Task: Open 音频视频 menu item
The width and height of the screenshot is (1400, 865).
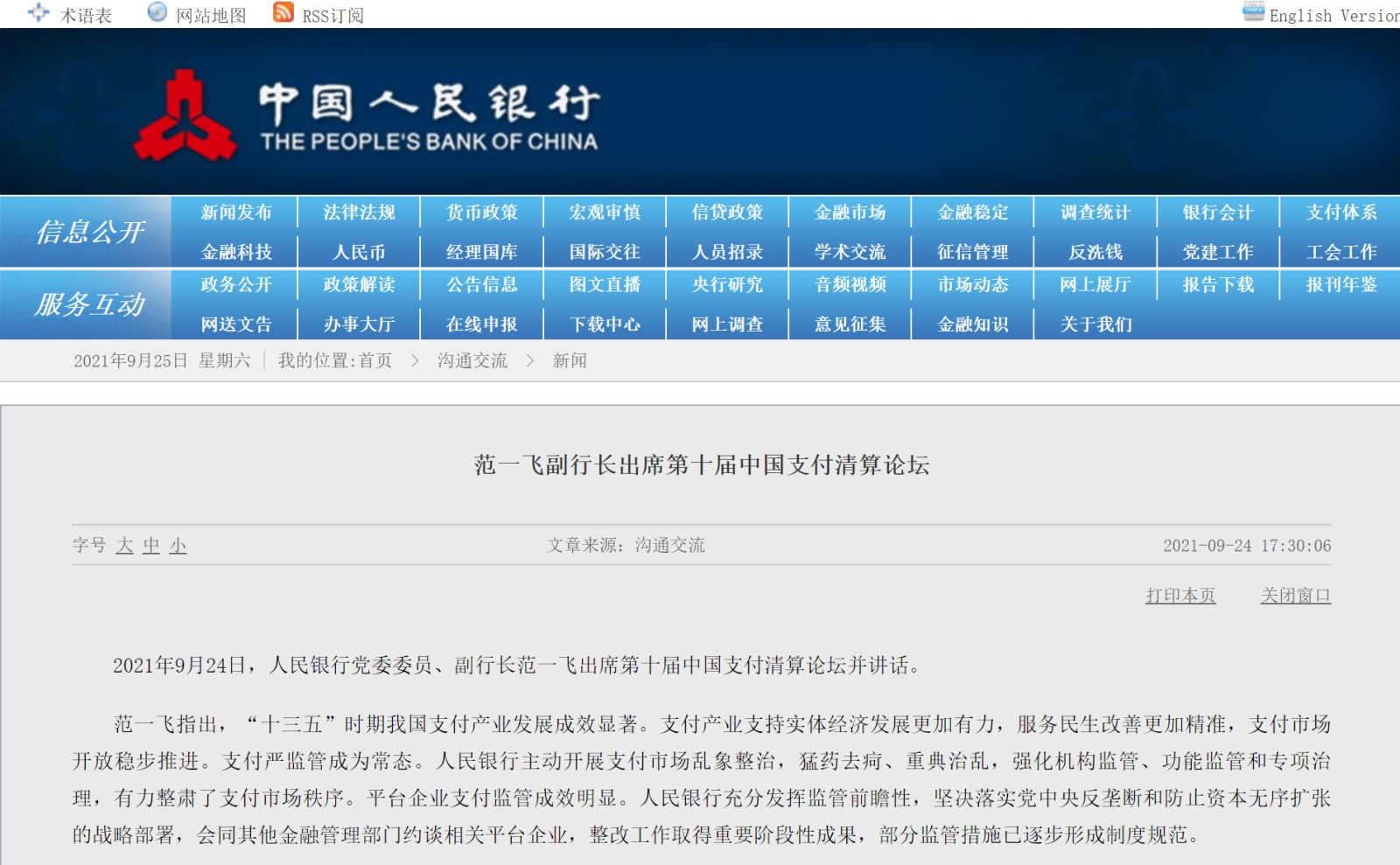Action: (850, 285)
